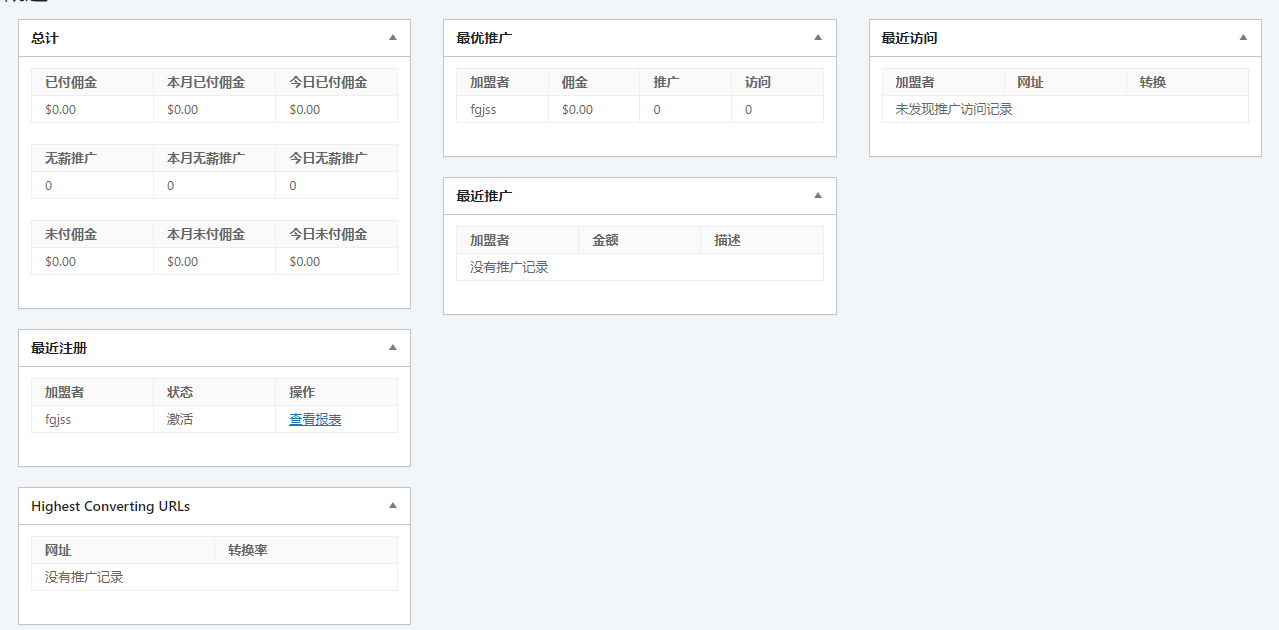Collapse the 总计 panel using its arrow
Screen dimensions: 1279x630
[x=392, y=38]
